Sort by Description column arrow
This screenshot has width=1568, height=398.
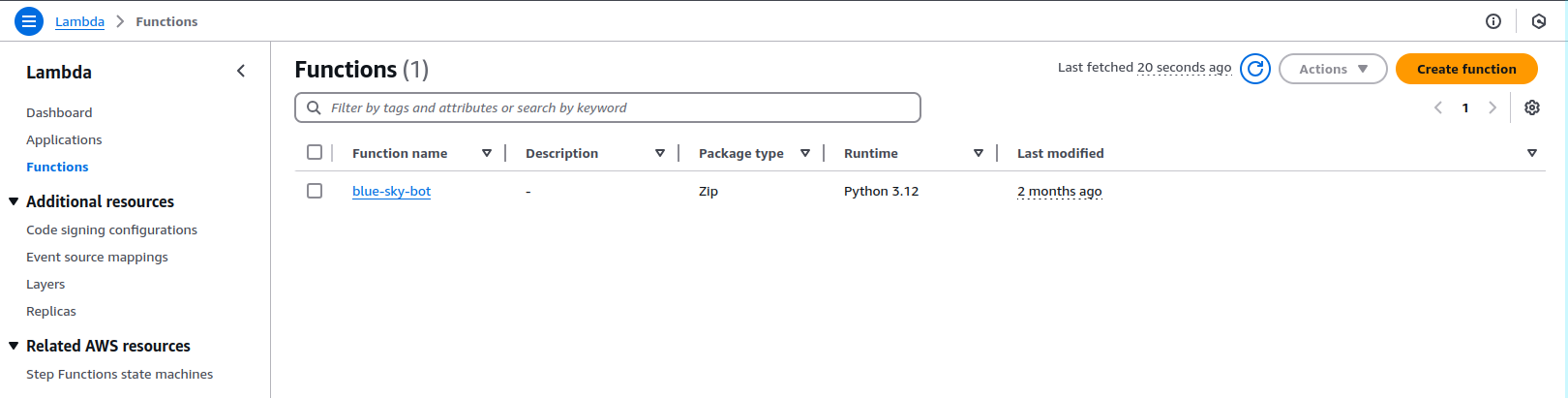coord(660,153)
